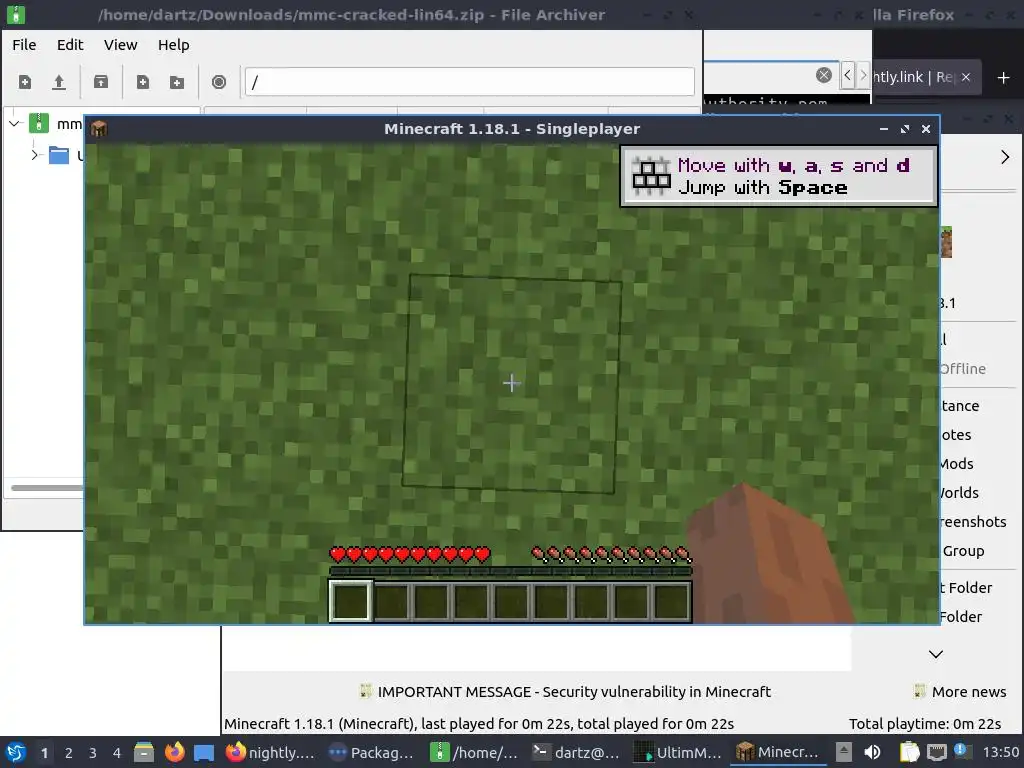Close the nightly.link Firefox tab
1024x768 pixels.
[966, 77]
